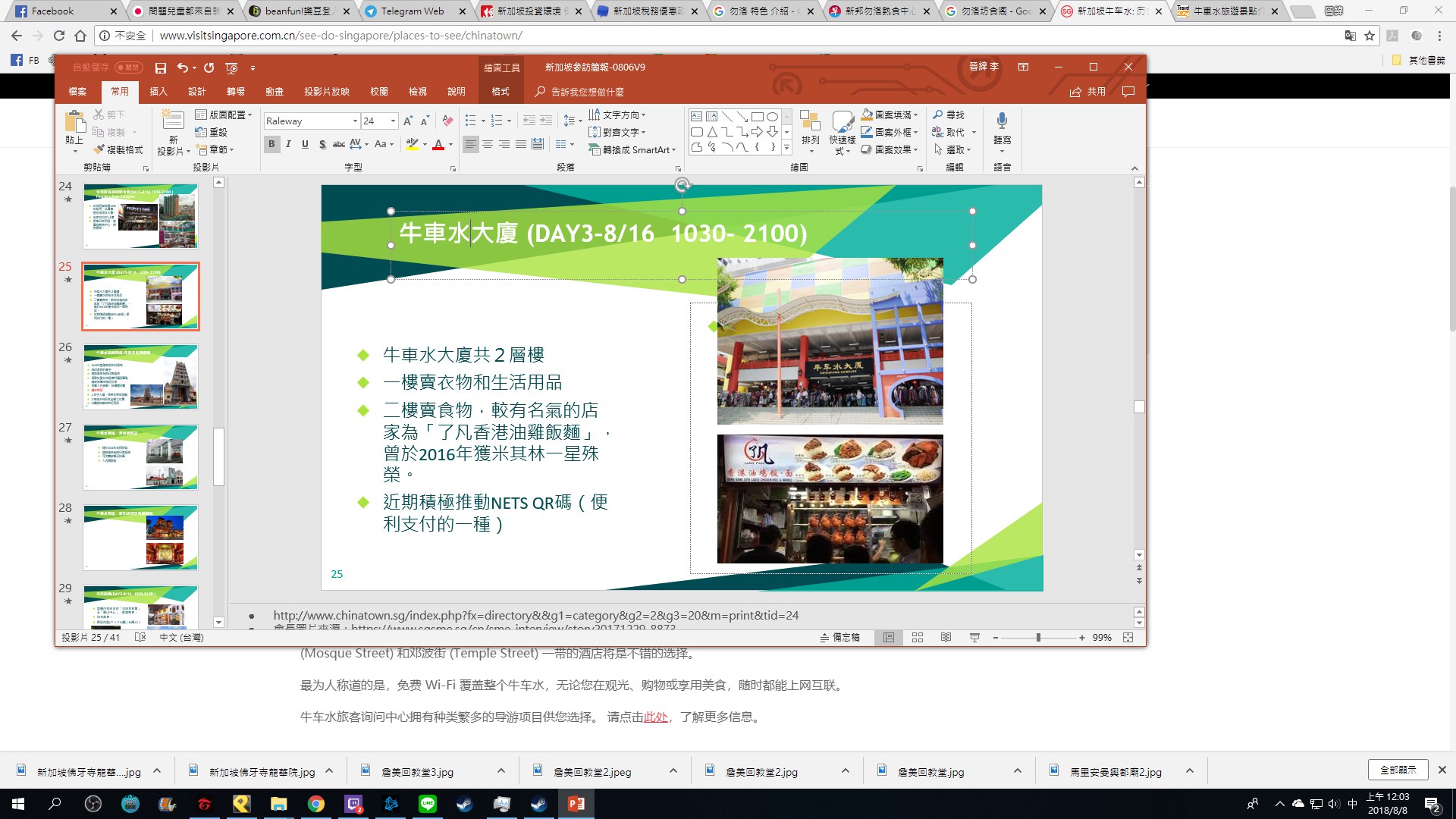Open the Animations (動畫) ribbon tab
The image size is (1456, 819).
click(275, 92)
